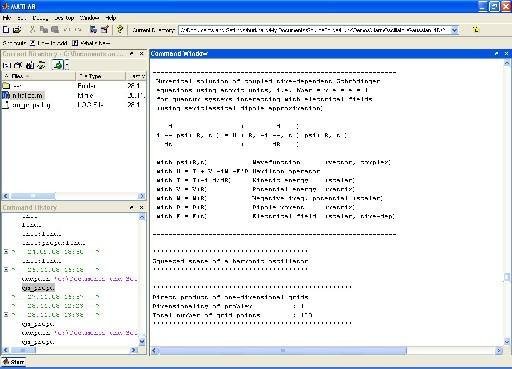Click the Open file toolbar icon
This screenshot has height=369, width=512.
click(x=17, y=30)
